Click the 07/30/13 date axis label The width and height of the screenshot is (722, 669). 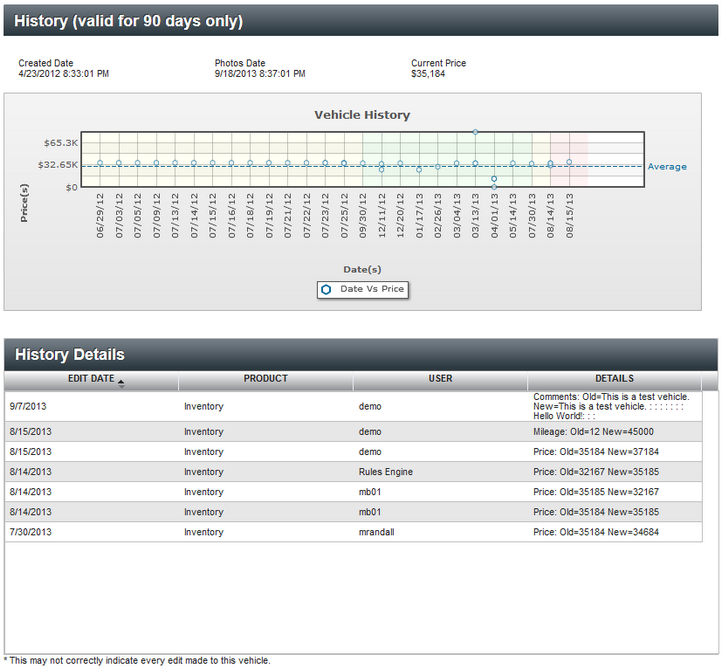click(532, 216)
